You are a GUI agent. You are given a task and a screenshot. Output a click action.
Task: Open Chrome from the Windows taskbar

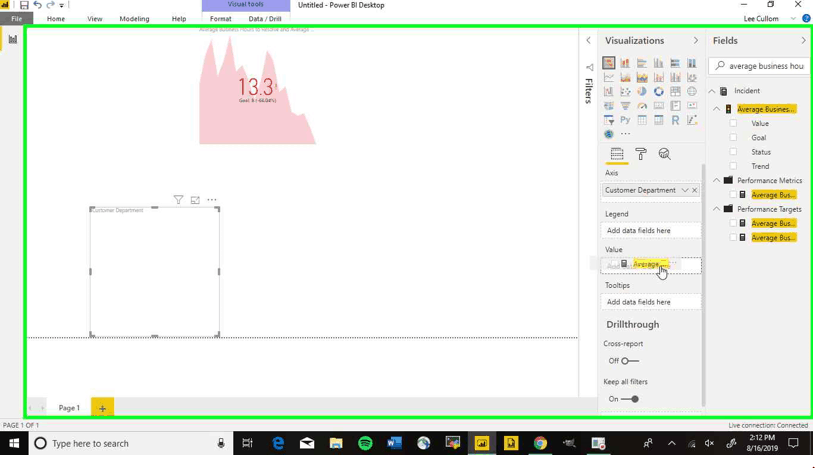click(x=540, y=444)
